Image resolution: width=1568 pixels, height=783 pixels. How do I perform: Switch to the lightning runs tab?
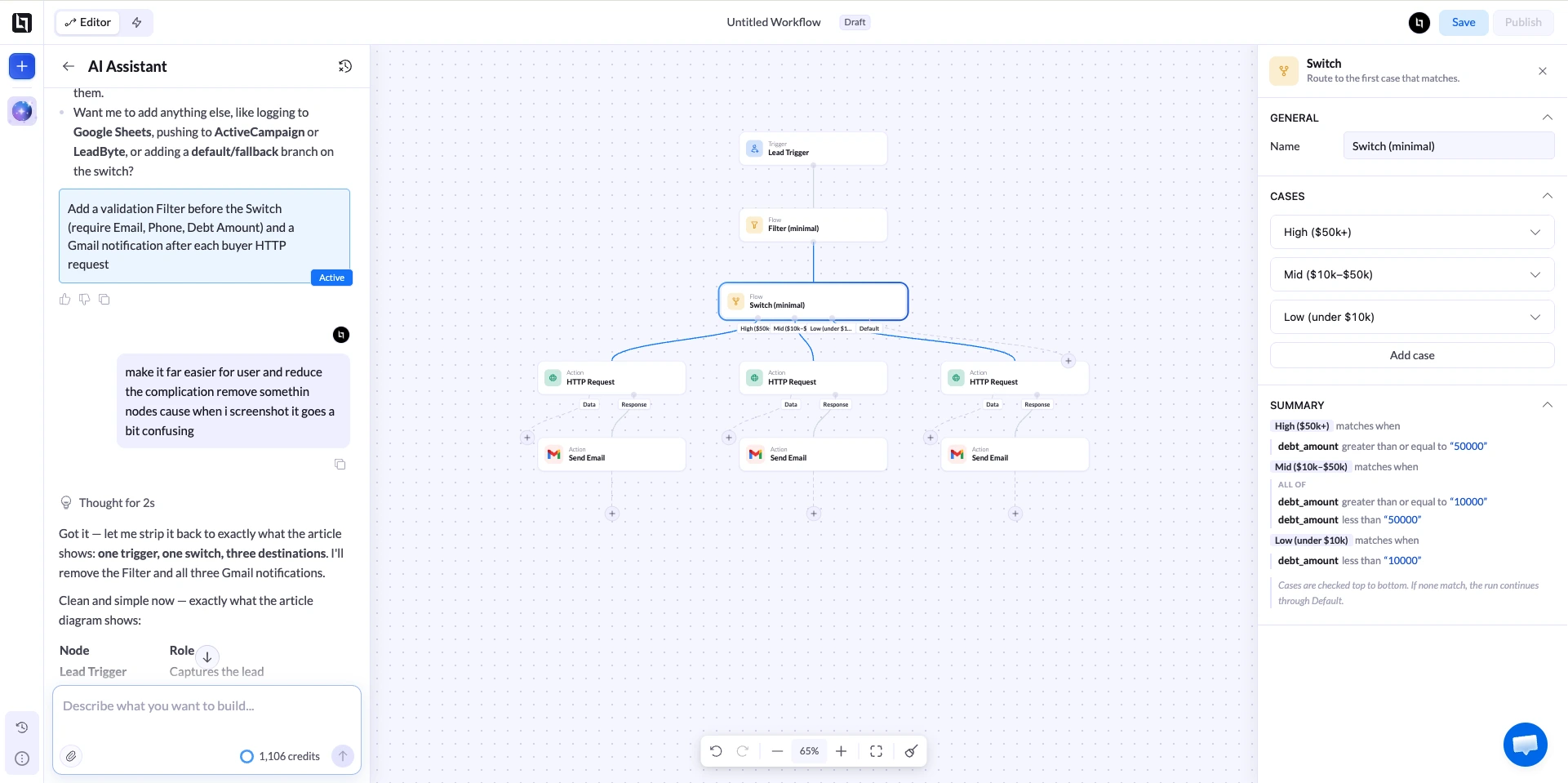tap(137, 23)
